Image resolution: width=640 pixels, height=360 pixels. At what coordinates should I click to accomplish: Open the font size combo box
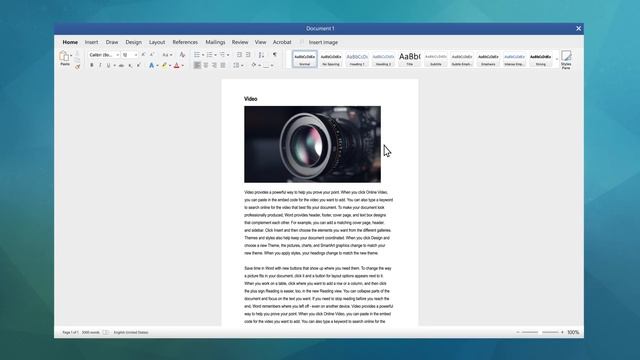[x=129, y=55]
